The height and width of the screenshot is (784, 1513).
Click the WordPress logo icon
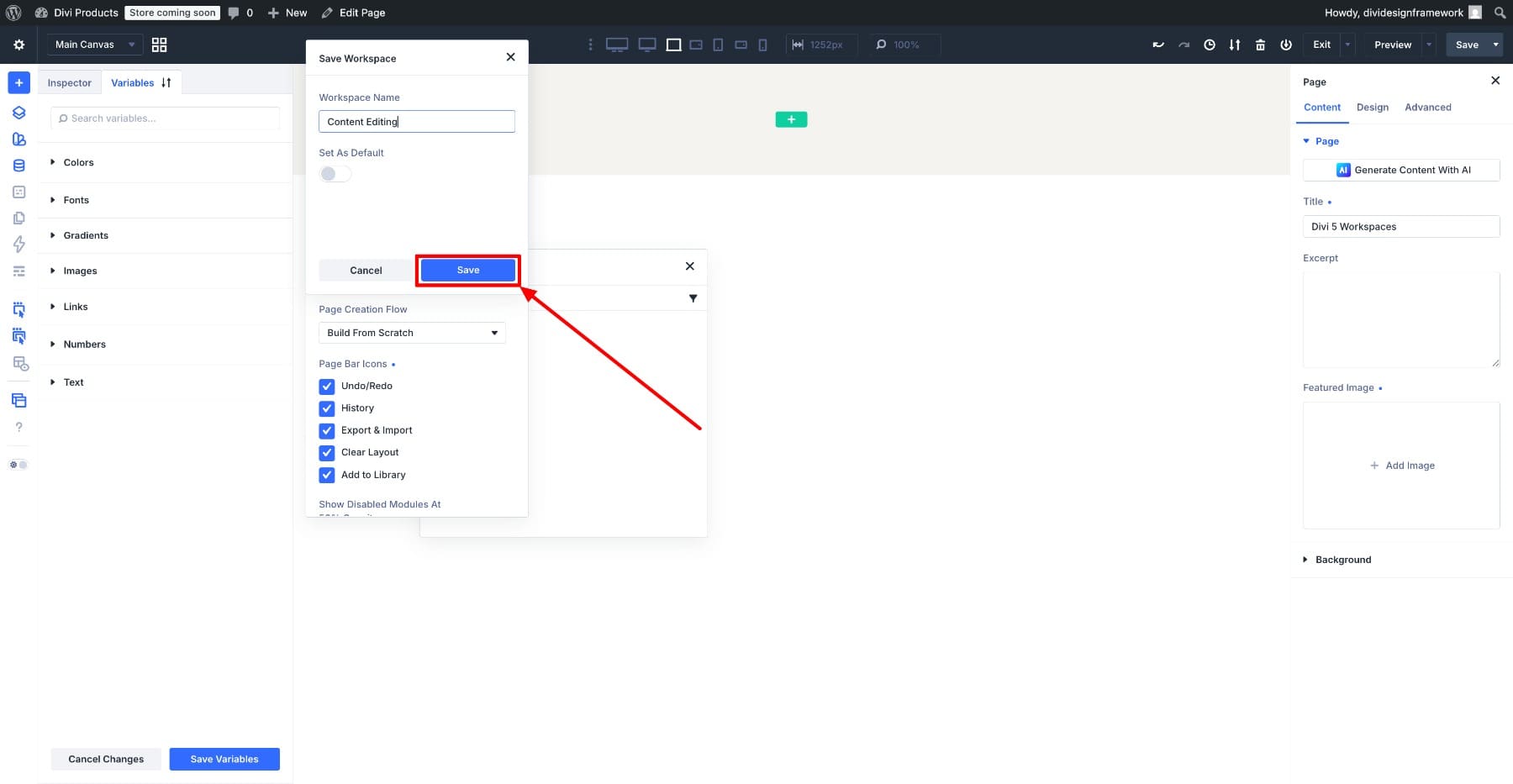13,13
